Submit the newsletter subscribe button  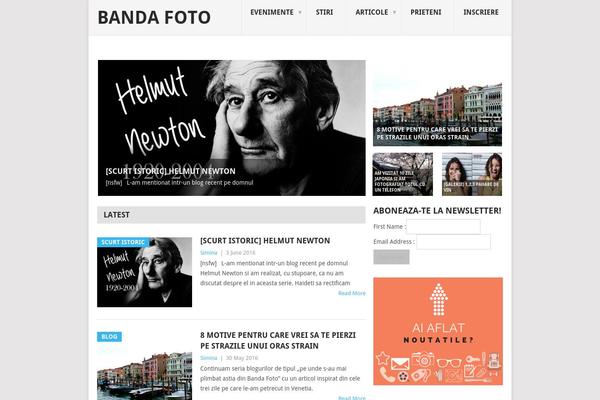(x=391, y=257)
